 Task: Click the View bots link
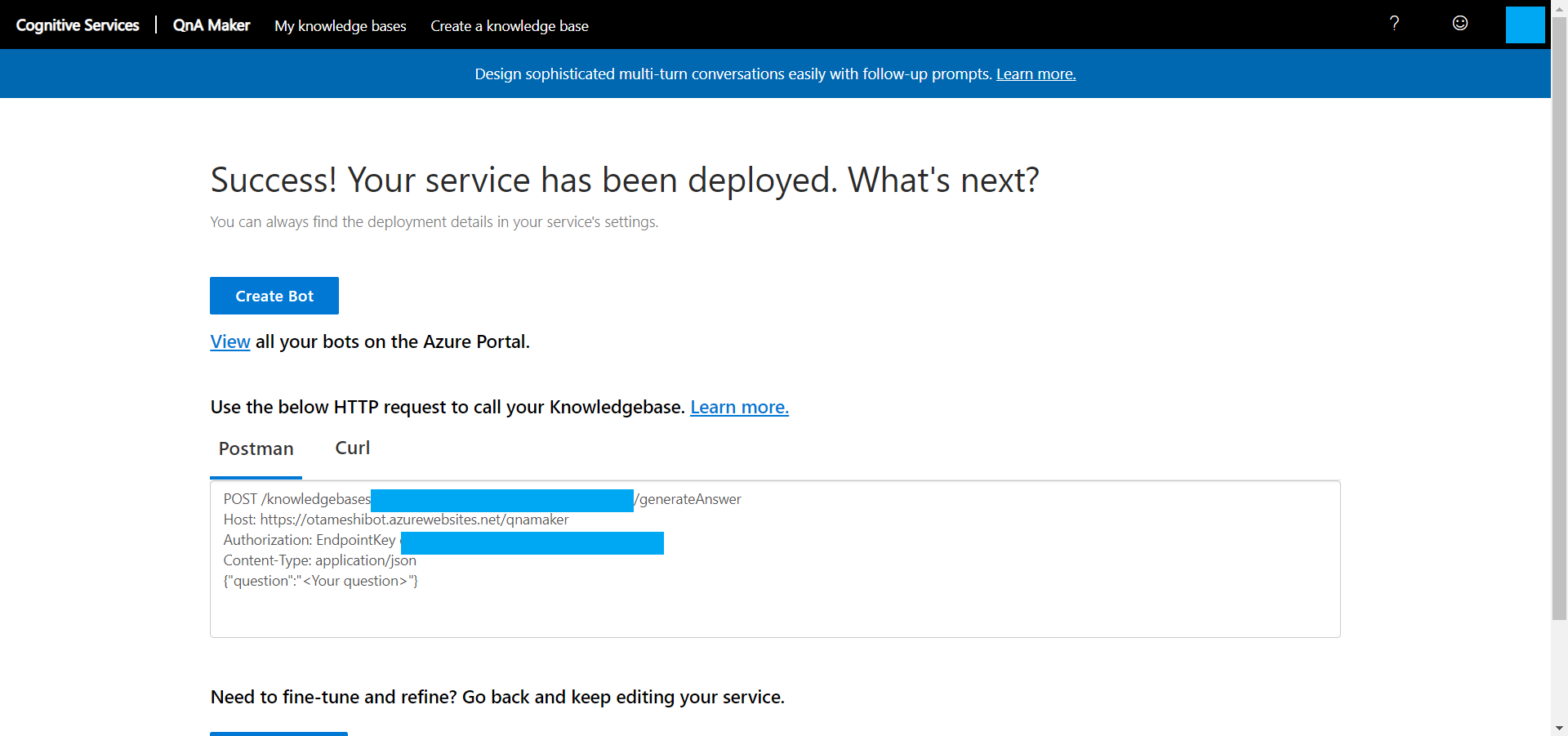(x=229, y=342)
